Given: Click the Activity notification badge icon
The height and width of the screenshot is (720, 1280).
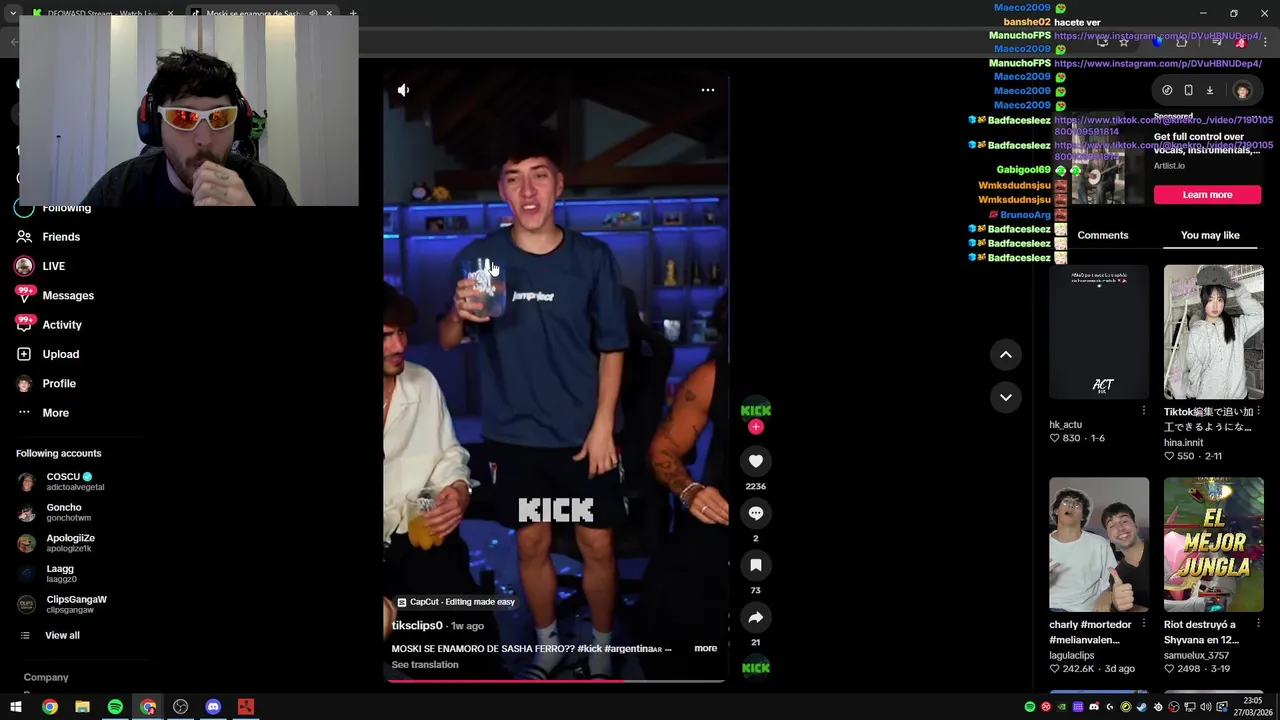Looking at the screenshot, I should 25,323.
